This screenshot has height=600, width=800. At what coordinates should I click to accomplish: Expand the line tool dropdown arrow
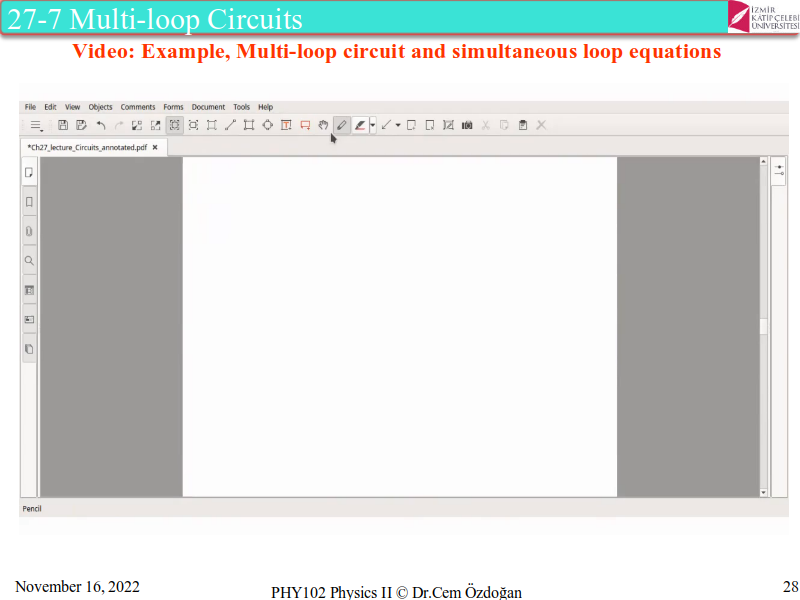(x=397, y=126)
